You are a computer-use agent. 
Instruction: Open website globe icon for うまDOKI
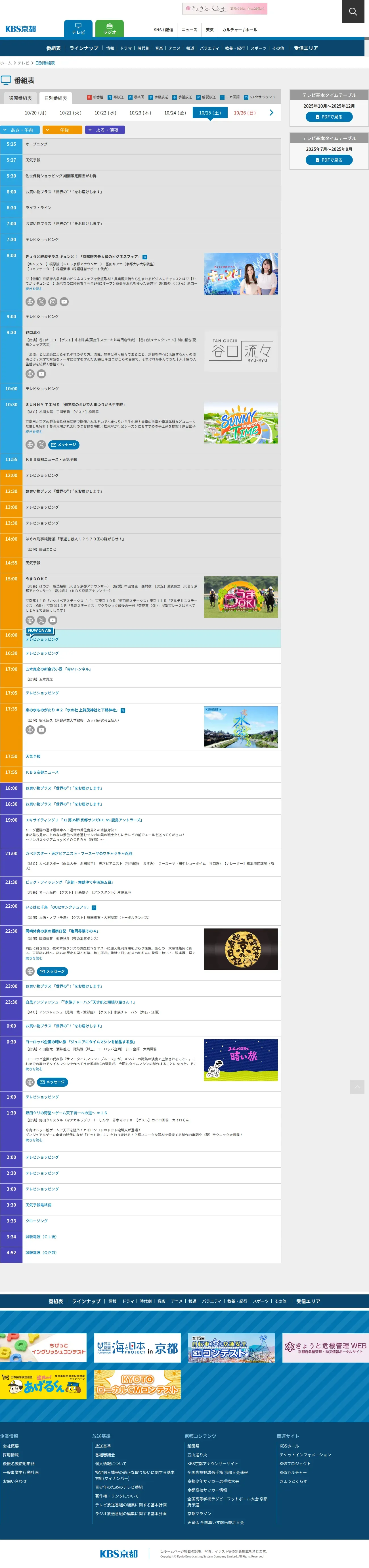pos(30,620)
